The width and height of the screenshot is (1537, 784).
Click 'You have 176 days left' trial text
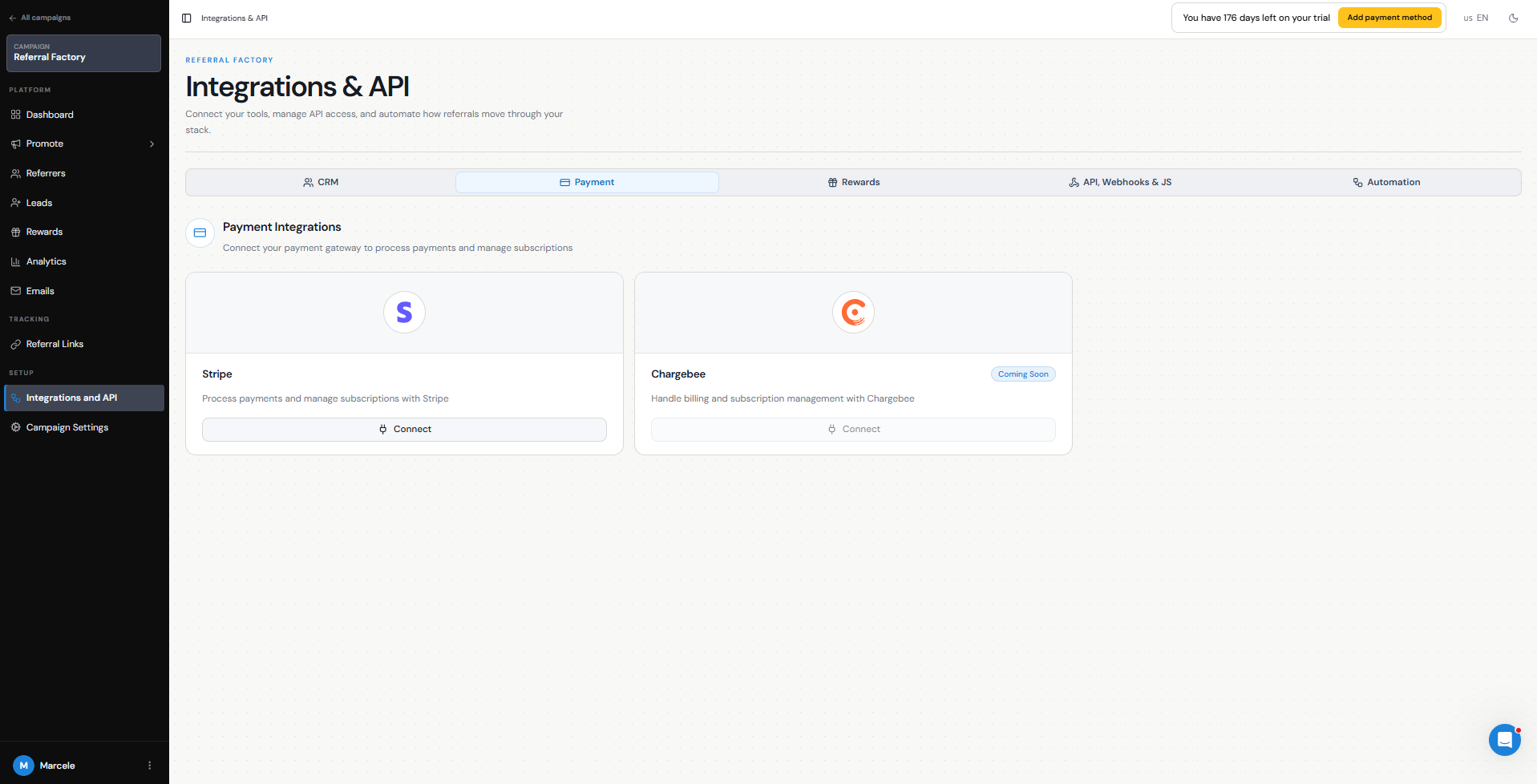point(1256,18)
